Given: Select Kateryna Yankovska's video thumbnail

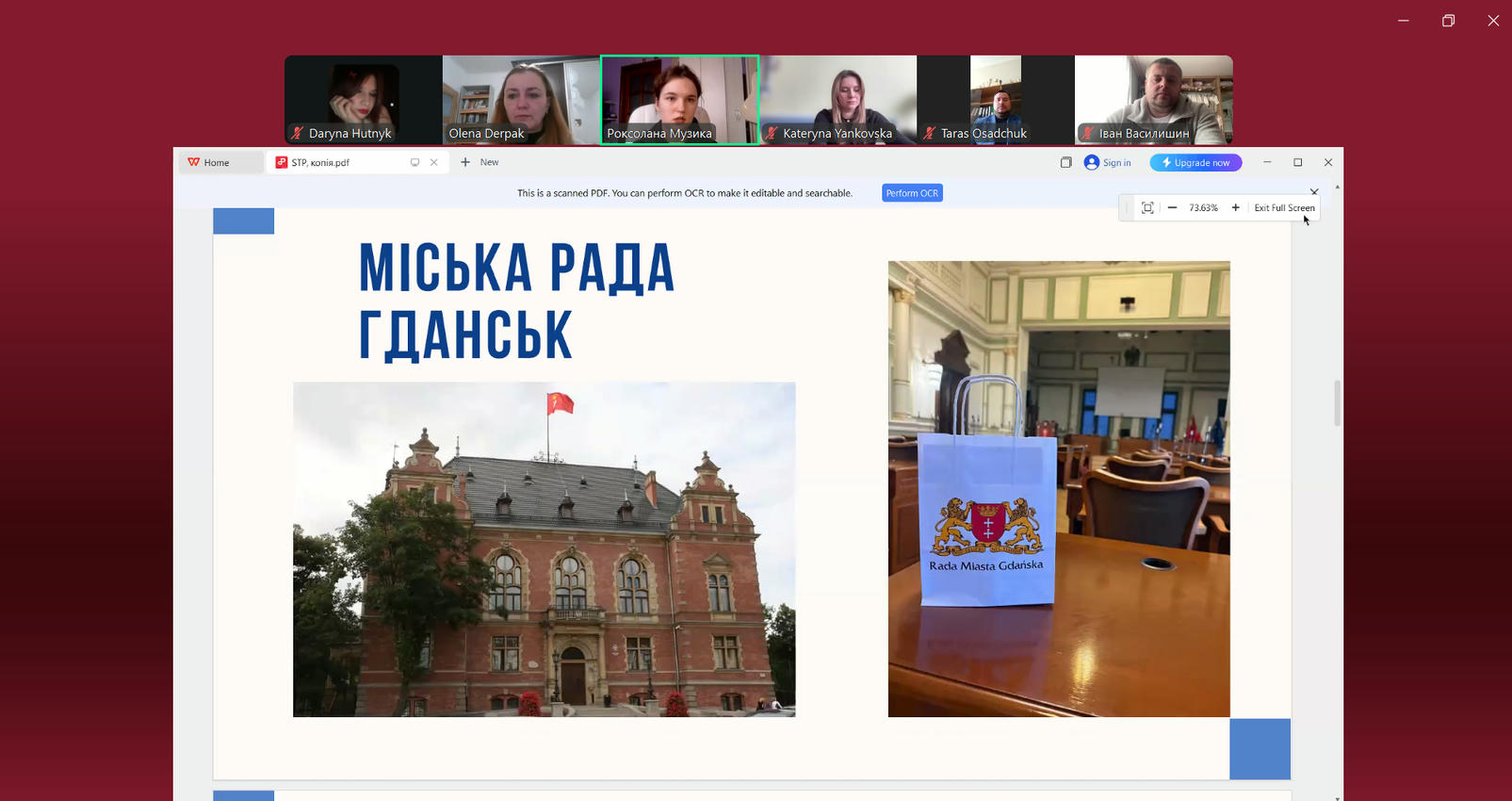Looking at the screenshot, I should 838,99.
